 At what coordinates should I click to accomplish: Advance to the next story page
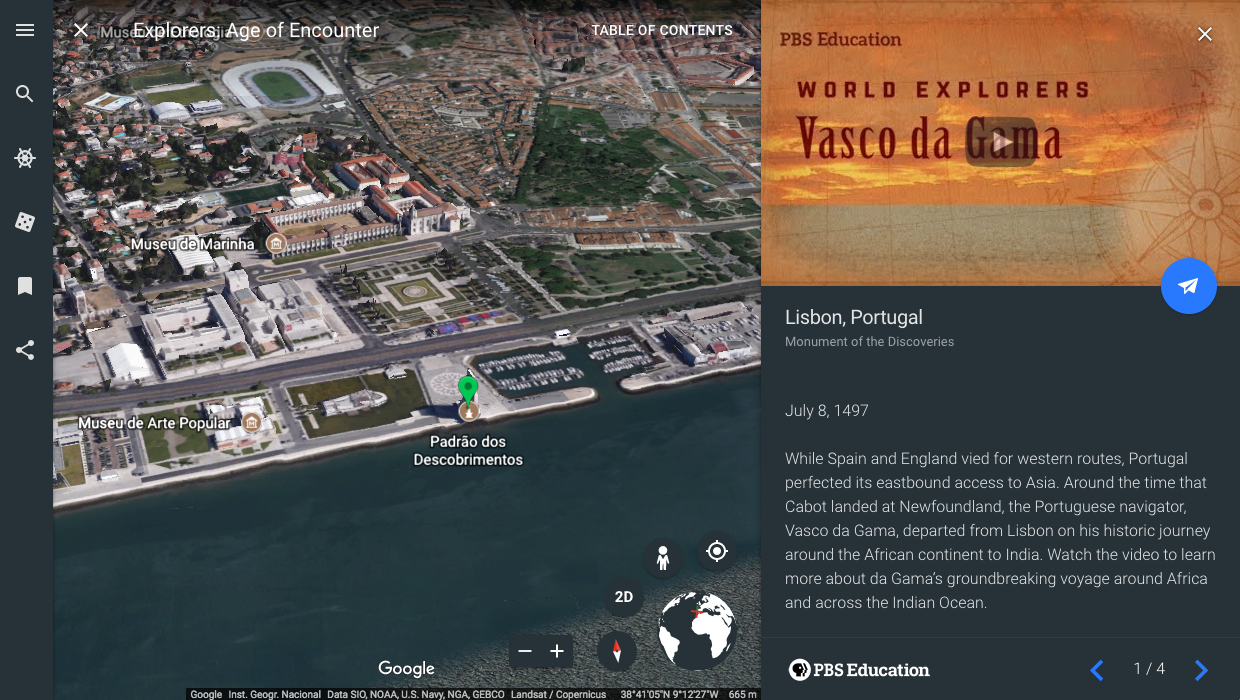tap(1201, 670)
